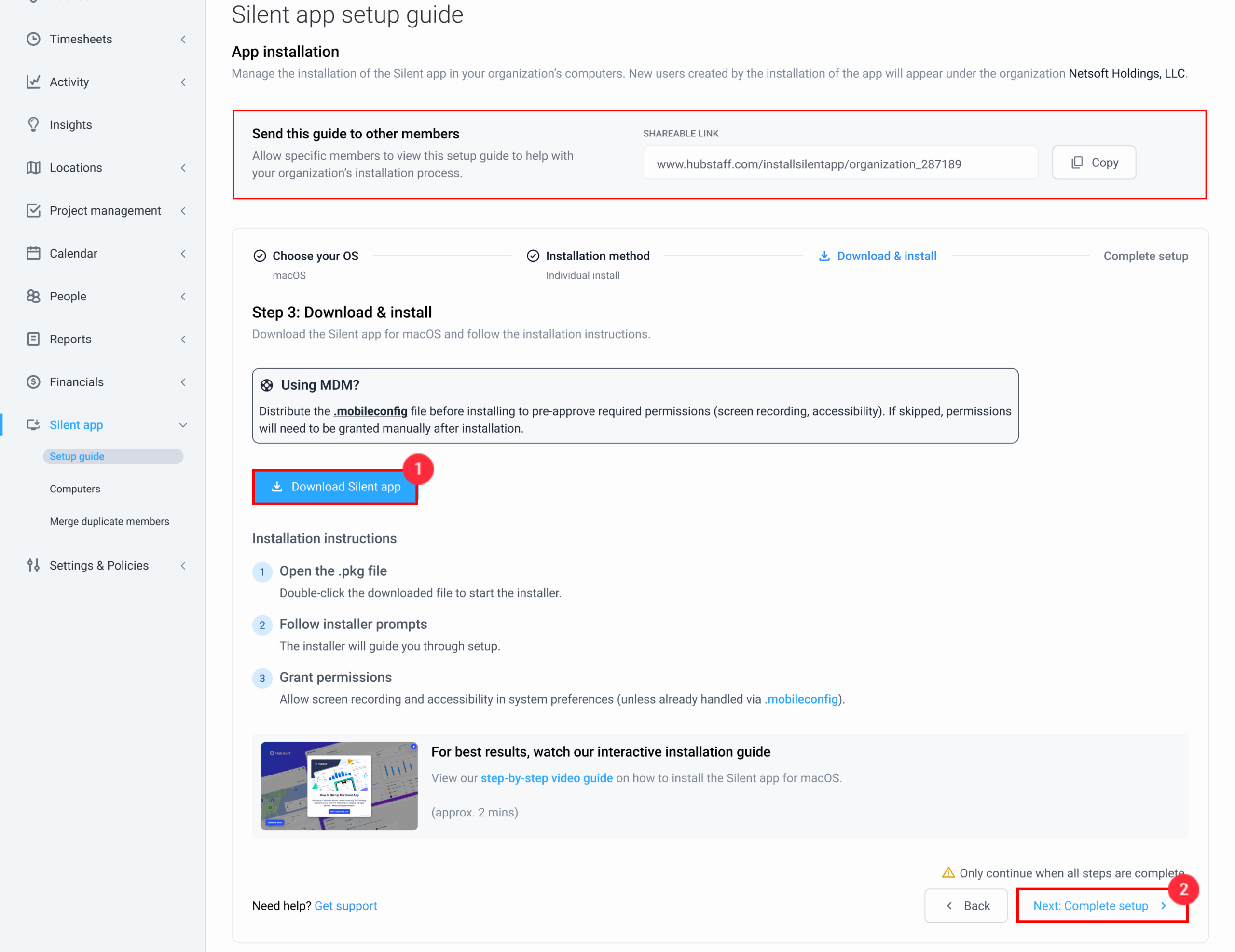Open the Insights section
Image resolution: width=1235 pixels, height=952 pixels.
(x=71, y=125)
